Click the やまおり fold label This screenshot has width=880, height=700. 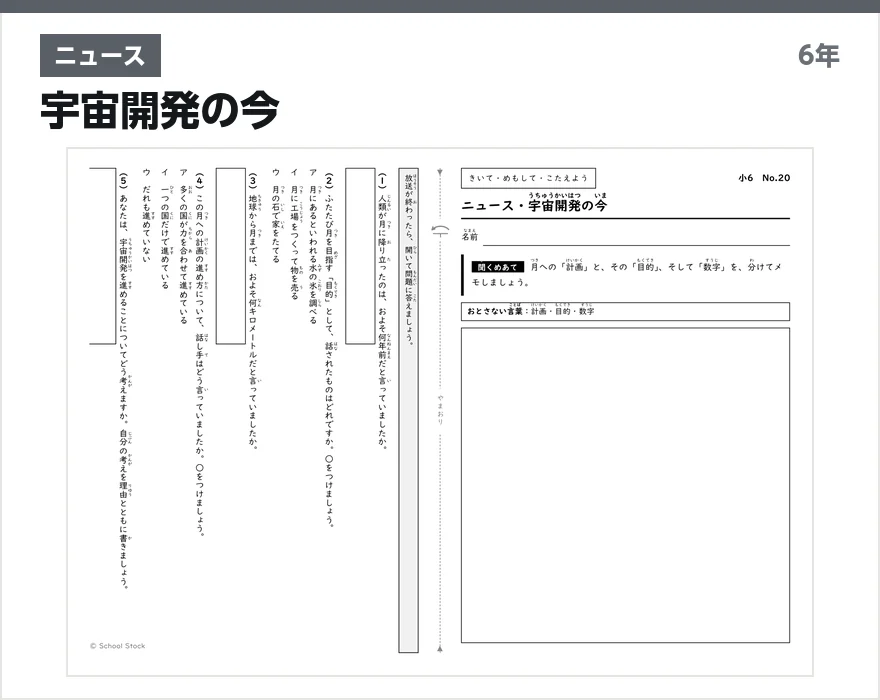click(441, 409)
